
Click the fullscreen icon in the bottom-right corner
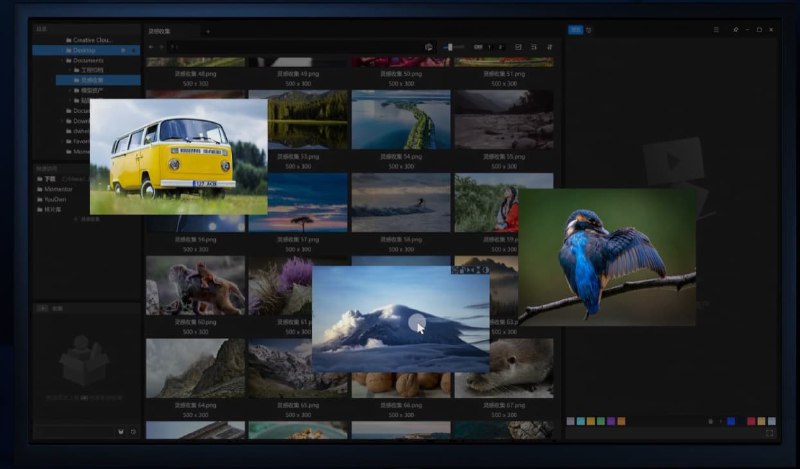click(x=769, y=433)
